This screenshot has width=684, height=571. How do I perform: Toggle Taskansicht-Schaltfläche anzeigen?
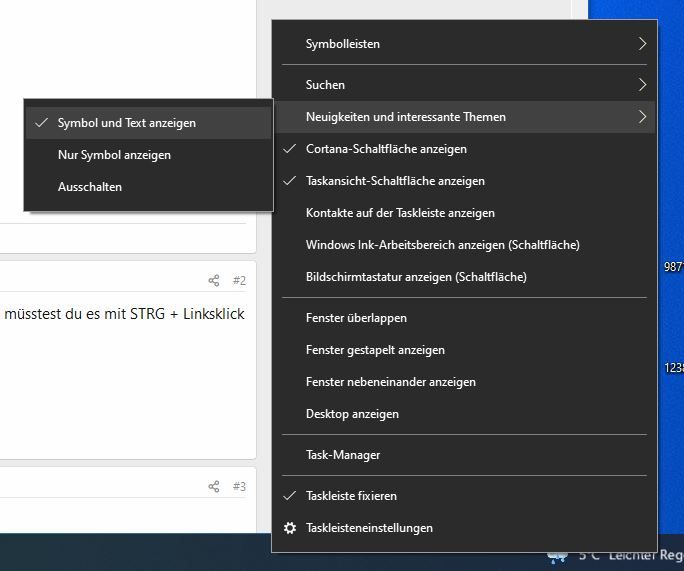click(x=465, y=181)
